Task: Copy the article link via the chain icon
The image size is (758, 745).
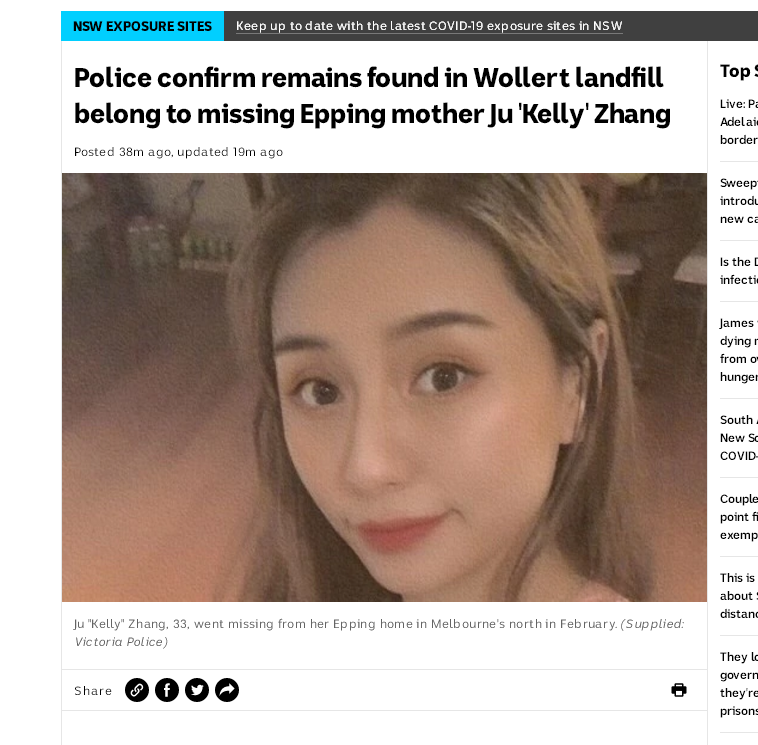Action: [137, 690]
